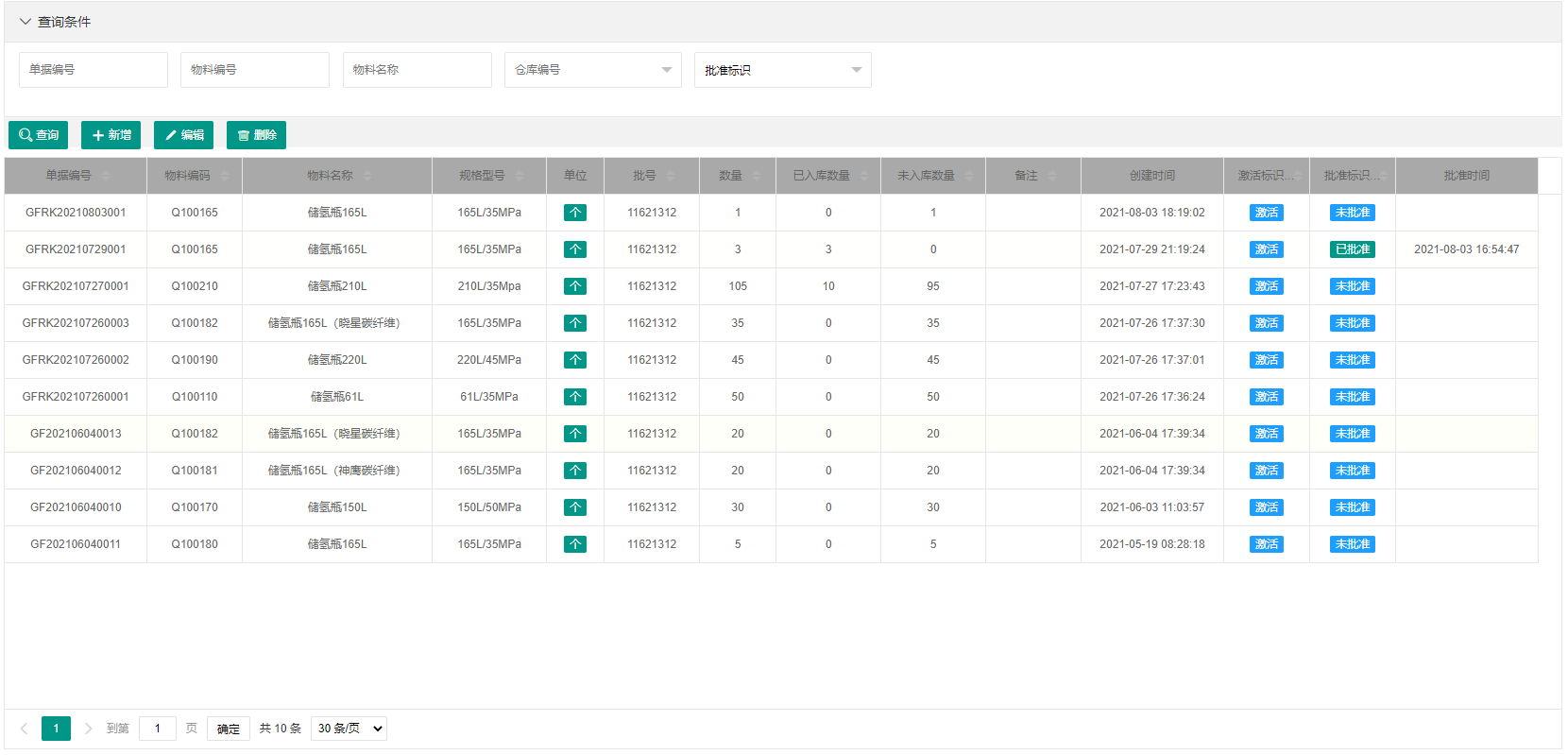Sort by 备注 column header

(1033, 176)
